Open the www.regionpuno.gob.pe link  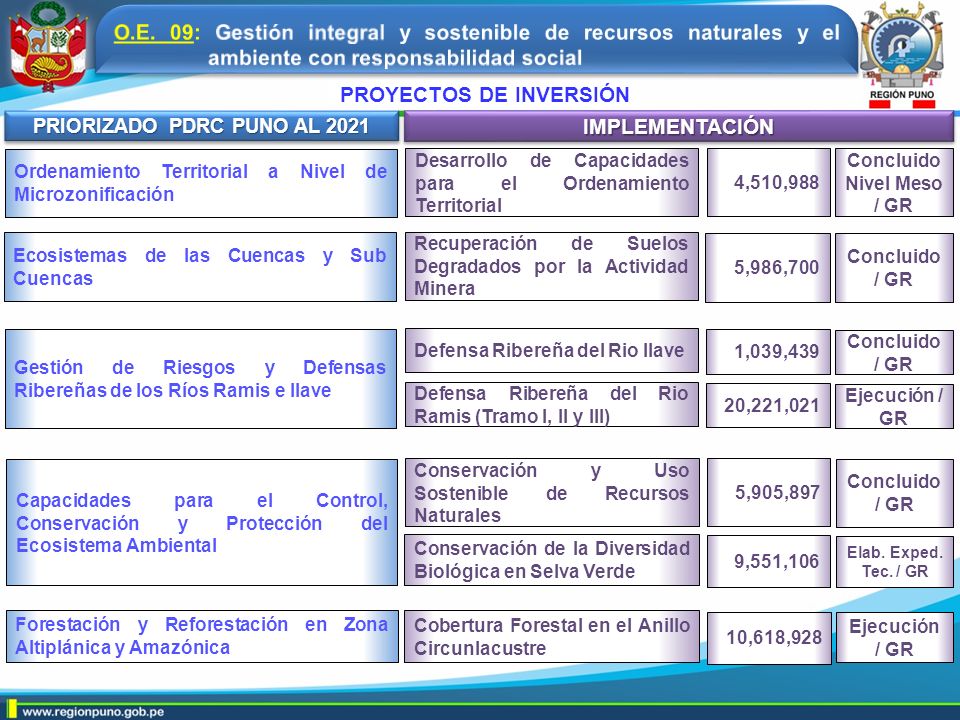(x=93, y=712)
